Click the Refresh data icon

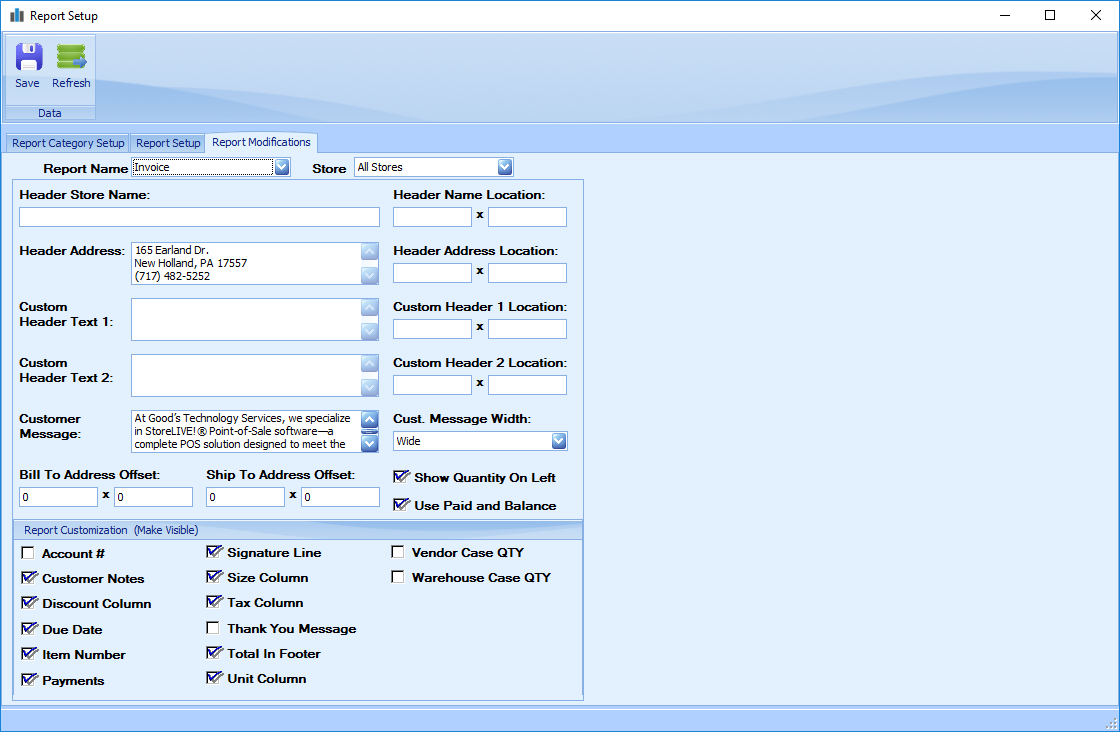click(x=71, y=58)
